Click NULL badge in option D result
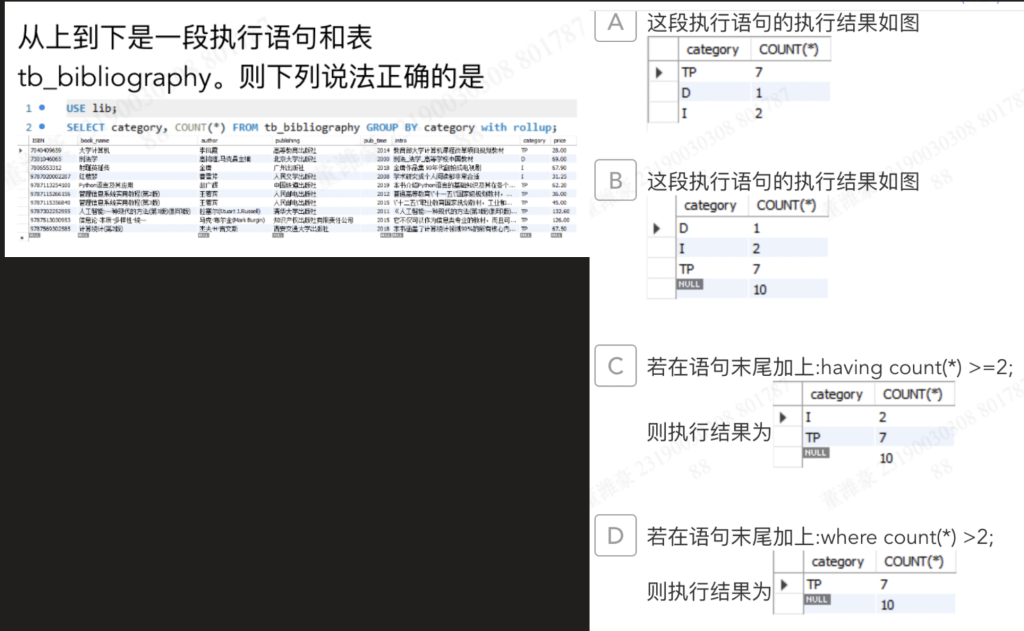 click(816, 600)
